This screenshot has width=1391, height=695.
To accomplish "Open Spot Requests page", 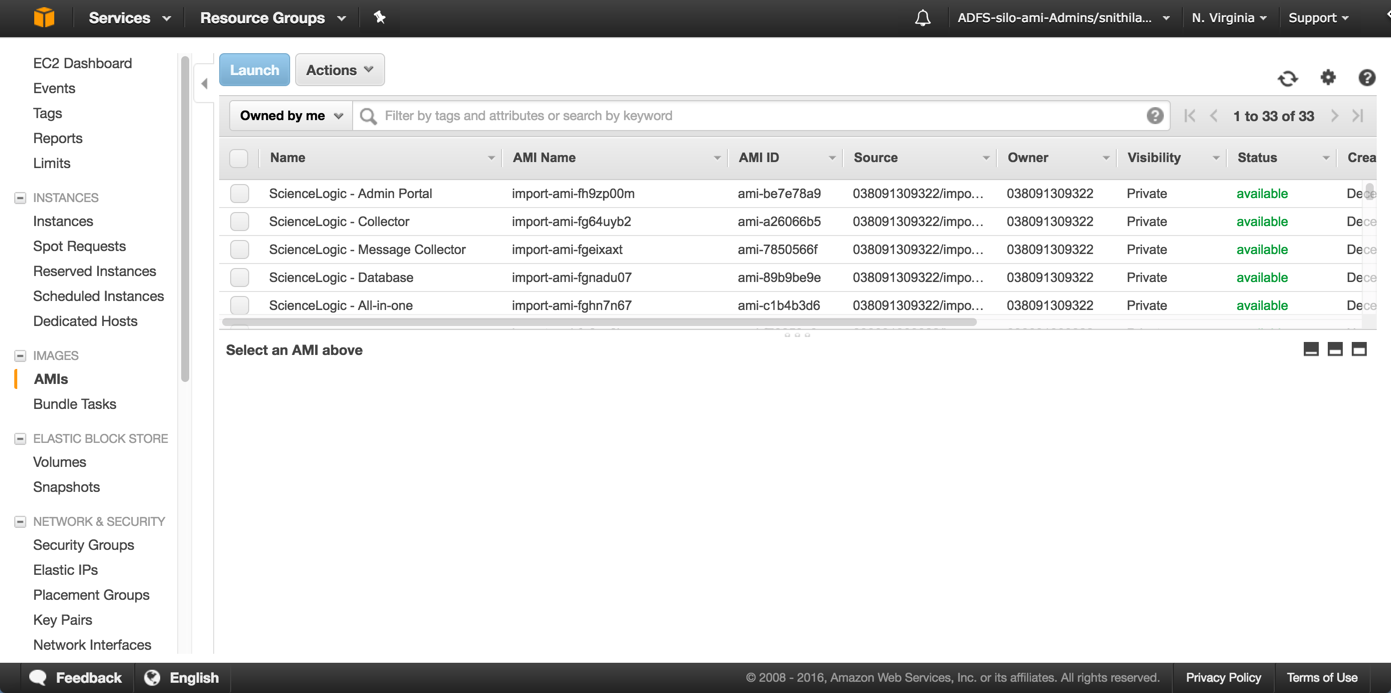I will (79, 246).
